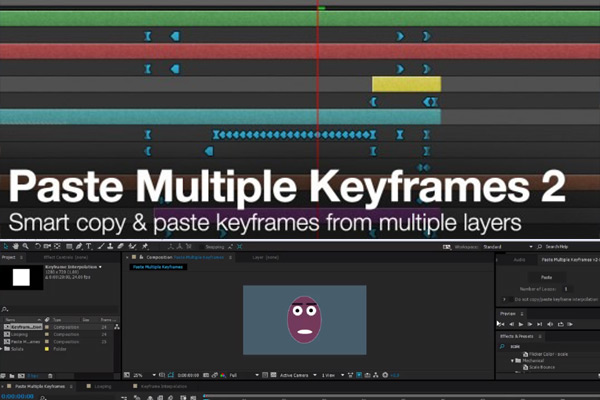This screenshot has width=600, height=400.
Task: Click the Paste button in script panel
Action: coord(546,277)
